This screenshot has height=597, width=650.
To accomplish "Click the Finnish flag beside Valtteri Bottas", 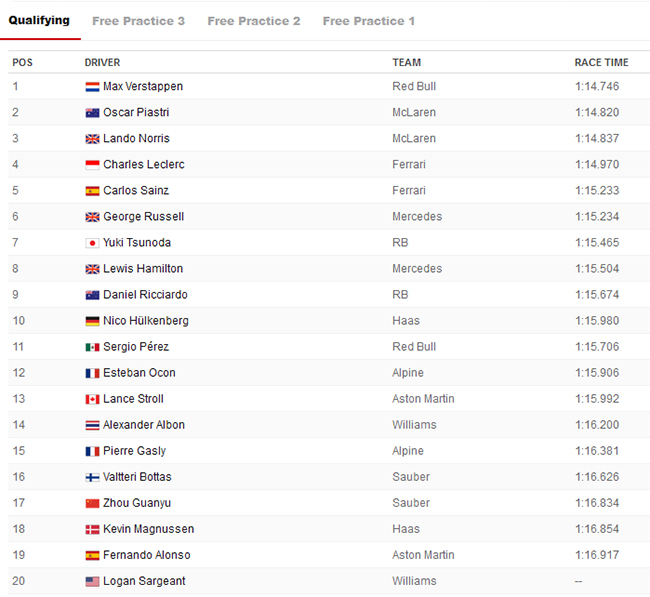I will 92,477.
